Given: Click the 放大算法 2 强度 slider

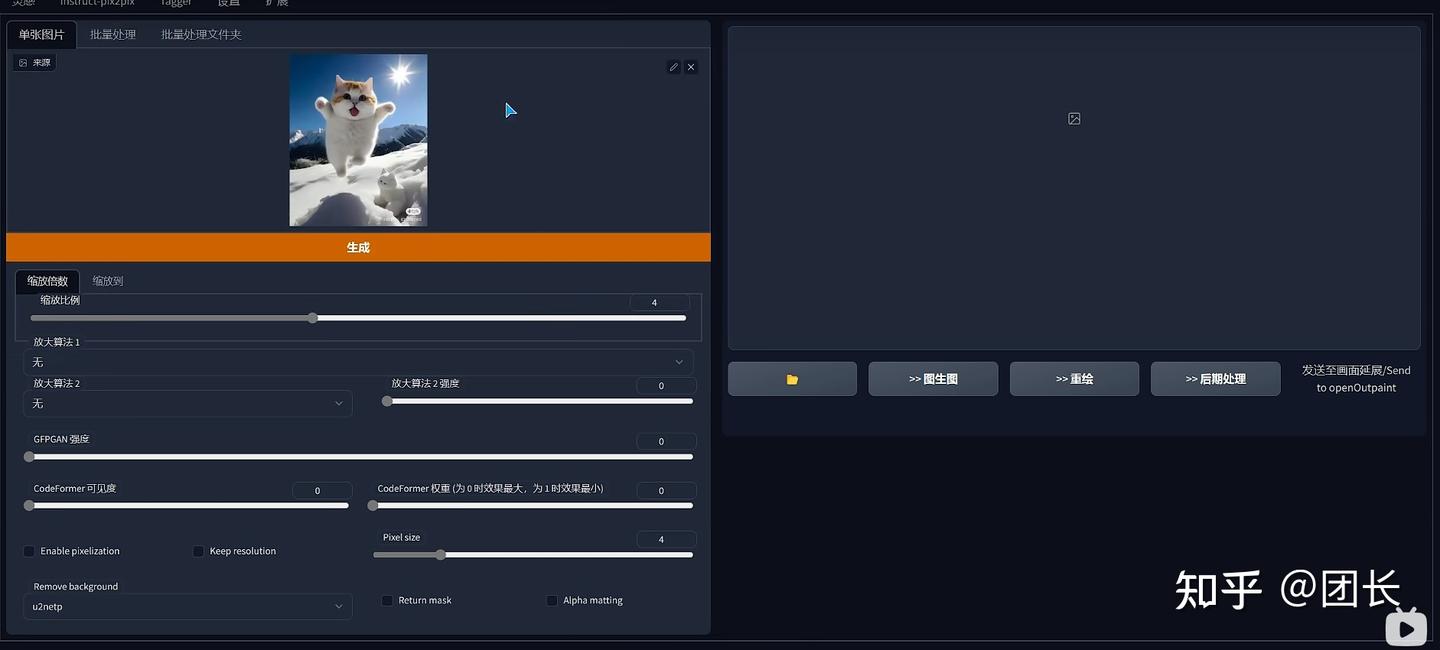Looking at the screenshot, I should tap(538, 401).
